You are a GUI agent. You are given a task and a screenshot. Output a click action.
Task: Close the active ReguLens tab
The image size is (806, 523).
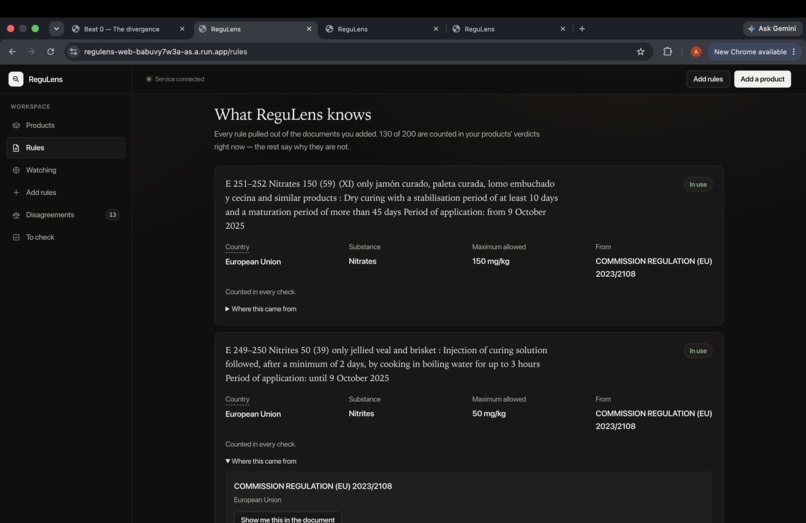pos(309,29)
